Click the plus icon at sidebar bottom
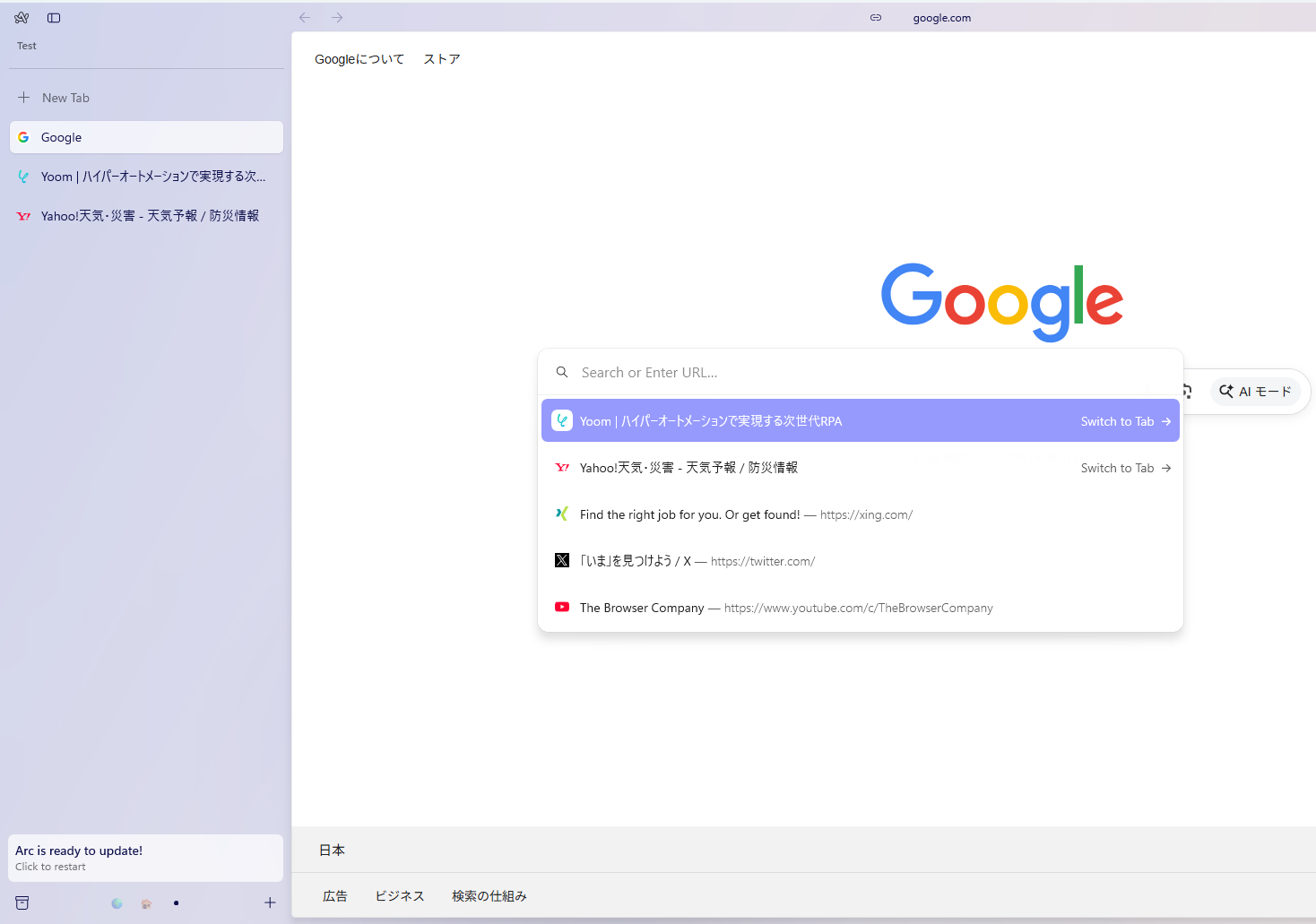Viewport: 1316px width, 924px height. tap(270, 902)
